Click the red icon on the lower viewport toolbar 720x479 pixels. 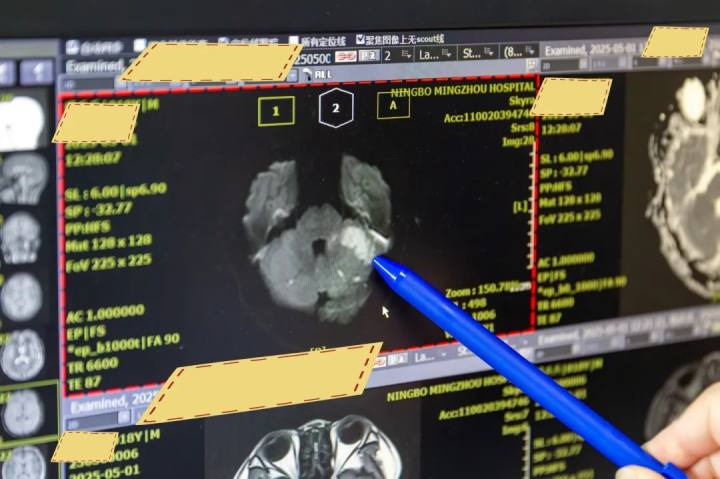point(379,362)
